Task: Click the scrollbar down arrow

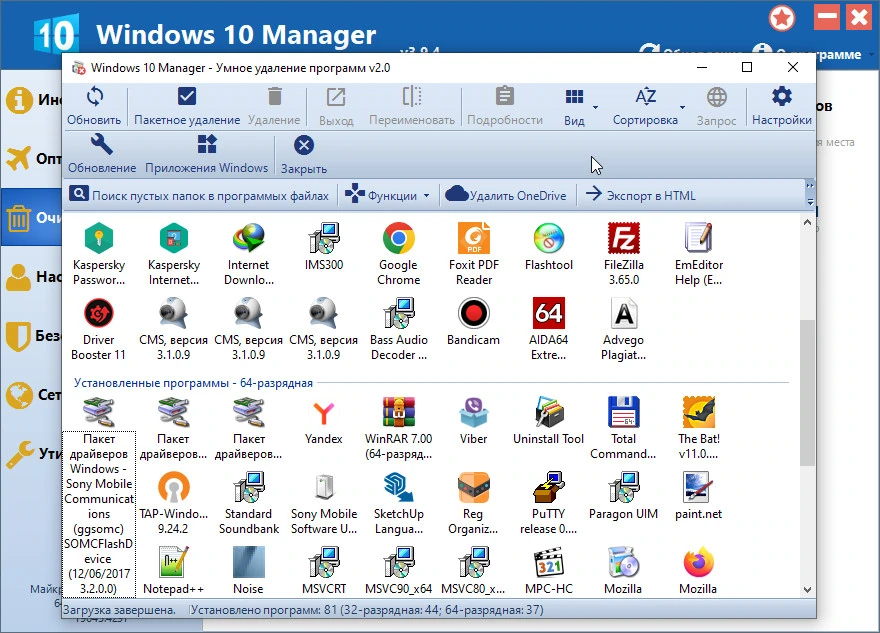Action: coord(807,589)
